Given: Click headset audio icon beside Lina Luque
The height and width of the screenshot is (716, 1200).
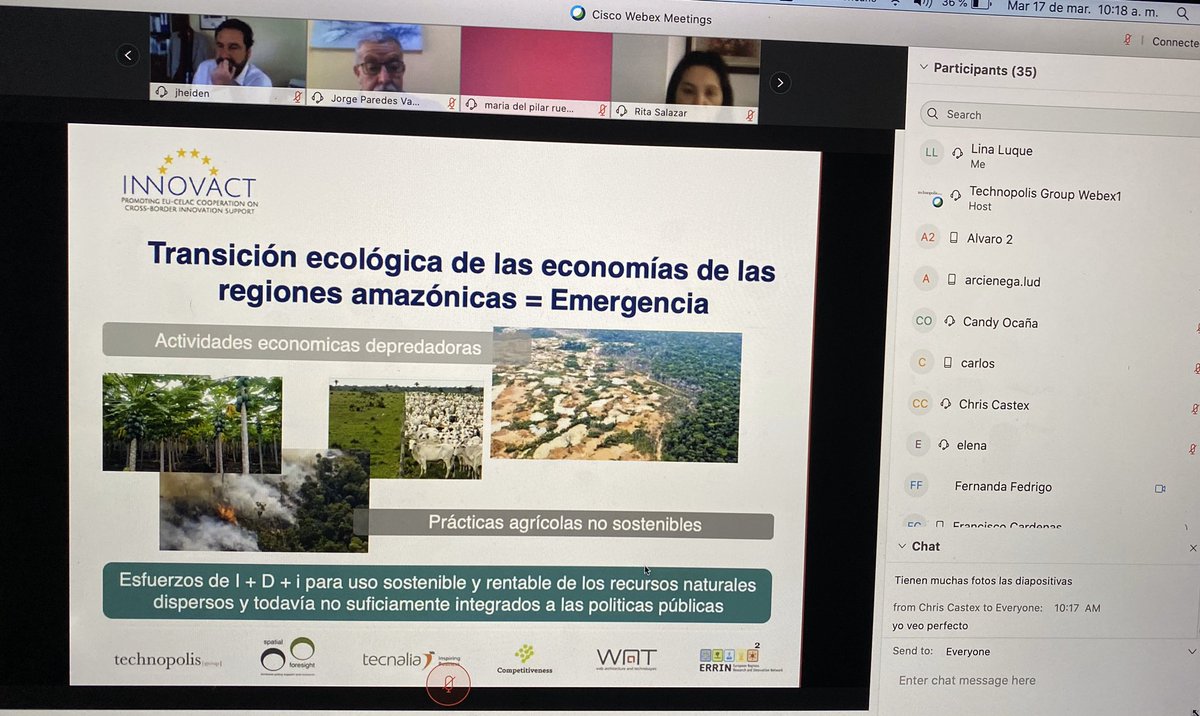Looking at the screenshot, I should tap(958, 152).
